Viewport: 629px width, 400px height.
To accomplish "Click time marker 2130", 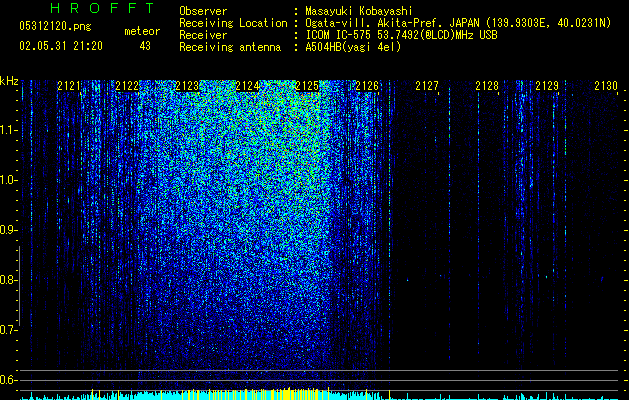I will 606,86.
